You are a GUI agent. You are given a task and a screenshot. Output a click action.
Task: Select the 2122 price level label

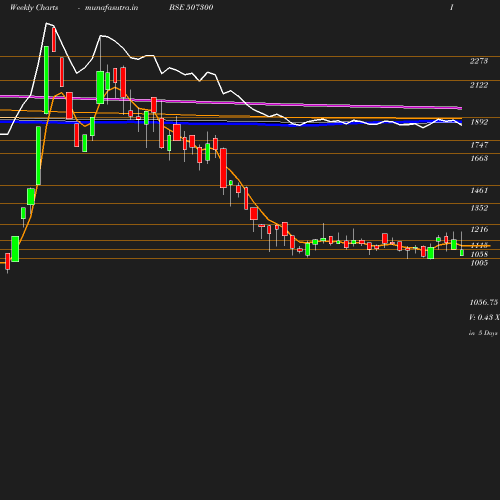[x=479, y=85]
